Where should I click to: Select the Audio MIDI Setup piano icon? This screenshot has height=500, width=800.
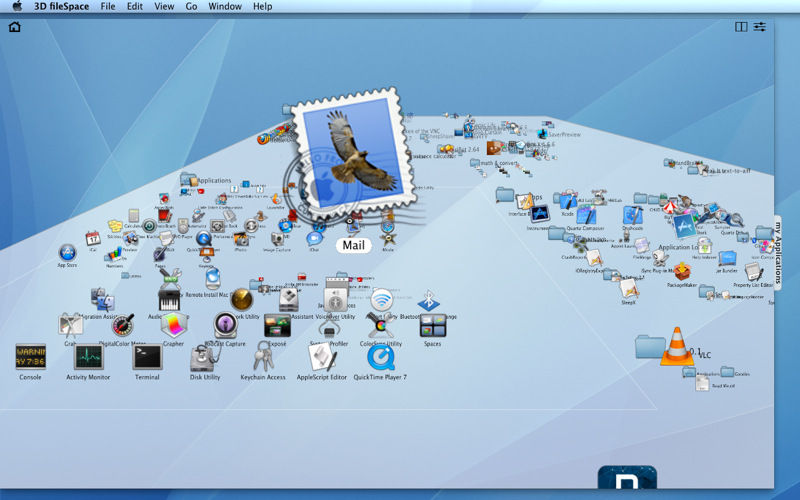tap(169, 300)
